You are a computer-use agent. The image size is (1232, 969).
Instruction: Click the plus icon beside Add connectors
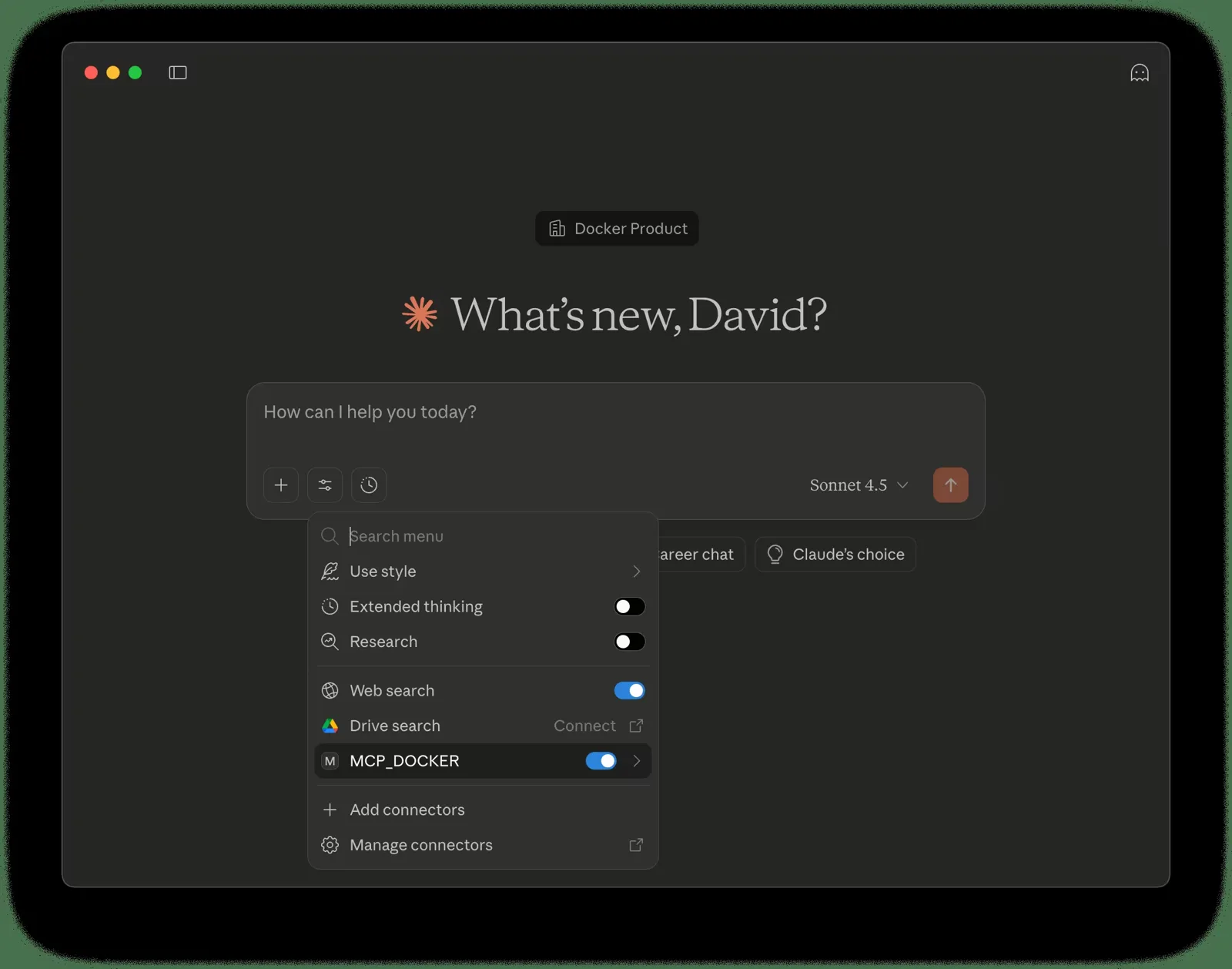point(330,810)
